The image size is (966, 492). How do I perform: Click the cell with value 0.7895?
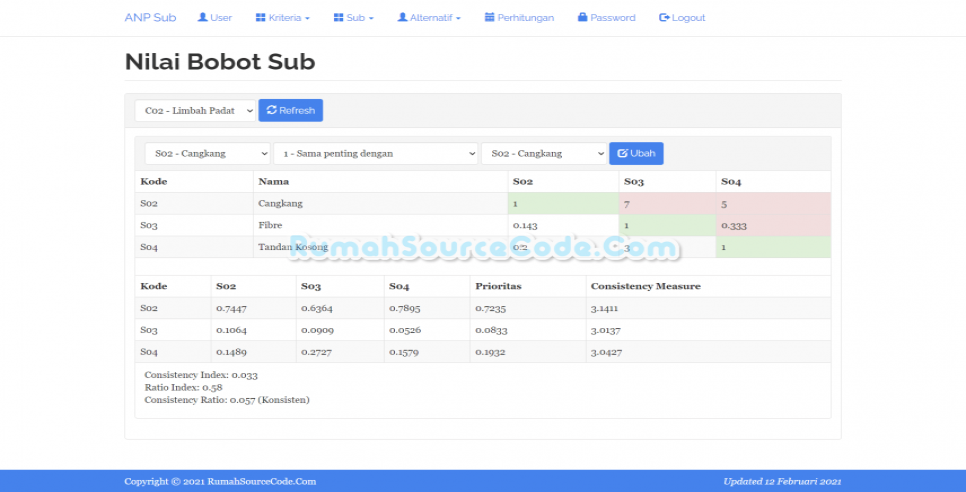(427, 308)
